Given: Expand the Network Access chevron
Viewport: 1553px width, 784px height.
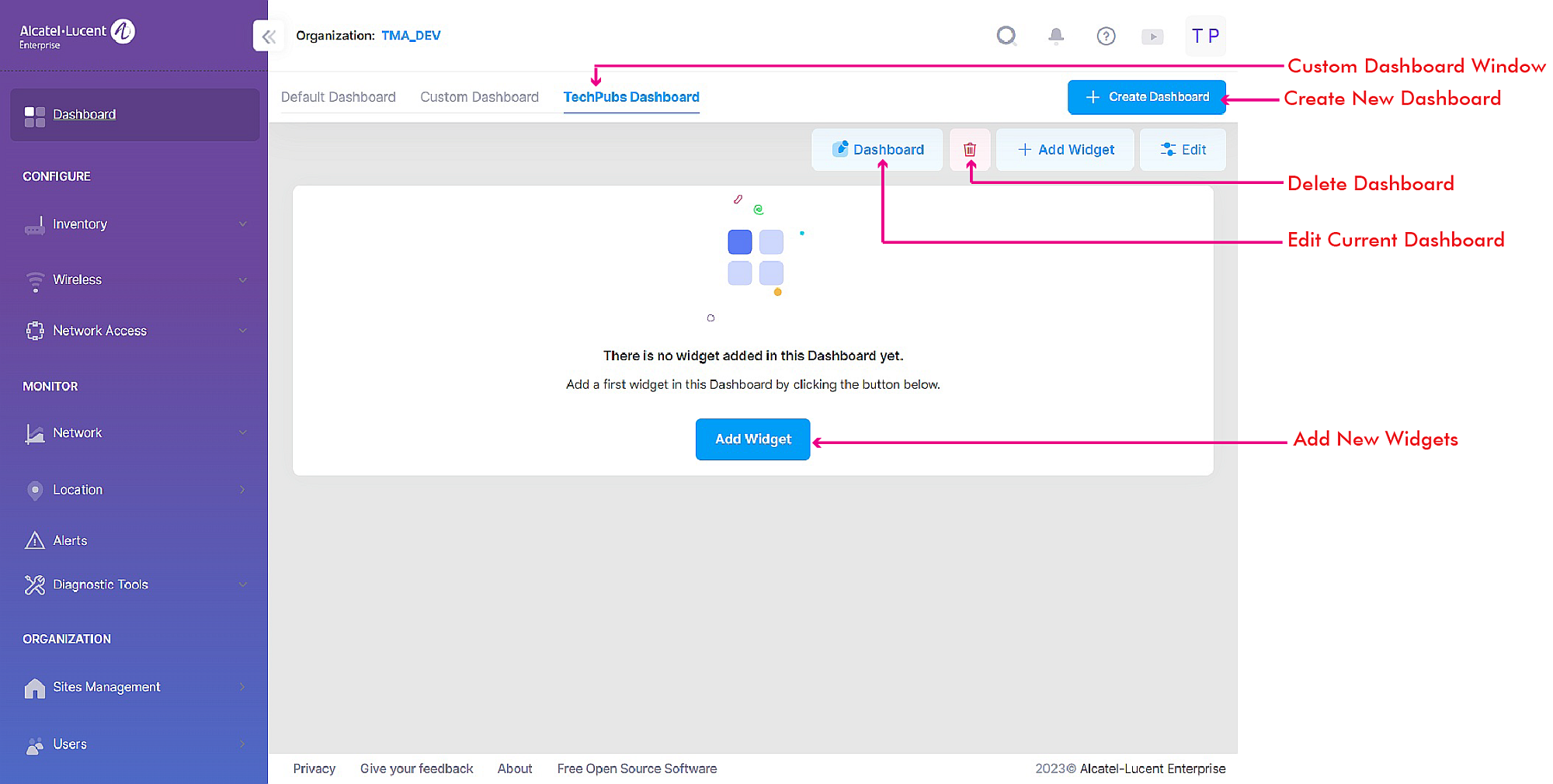Looking at the screenshot, I should click(243, 331).
